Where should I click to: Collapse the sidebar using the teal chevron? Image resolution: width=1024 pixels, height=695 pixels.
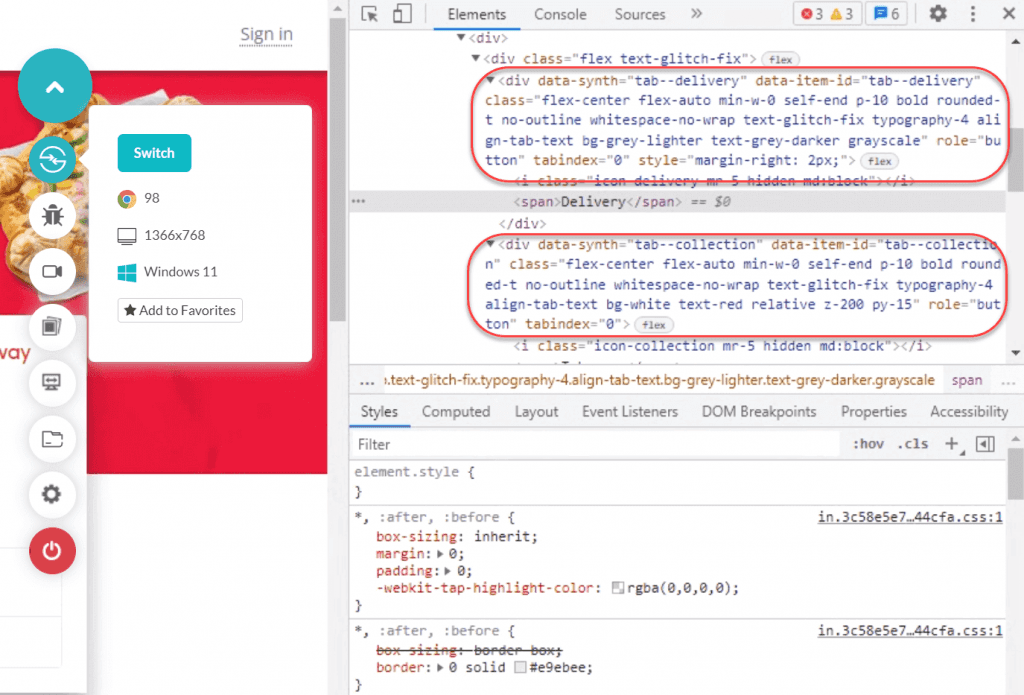[x=55, y=86]
